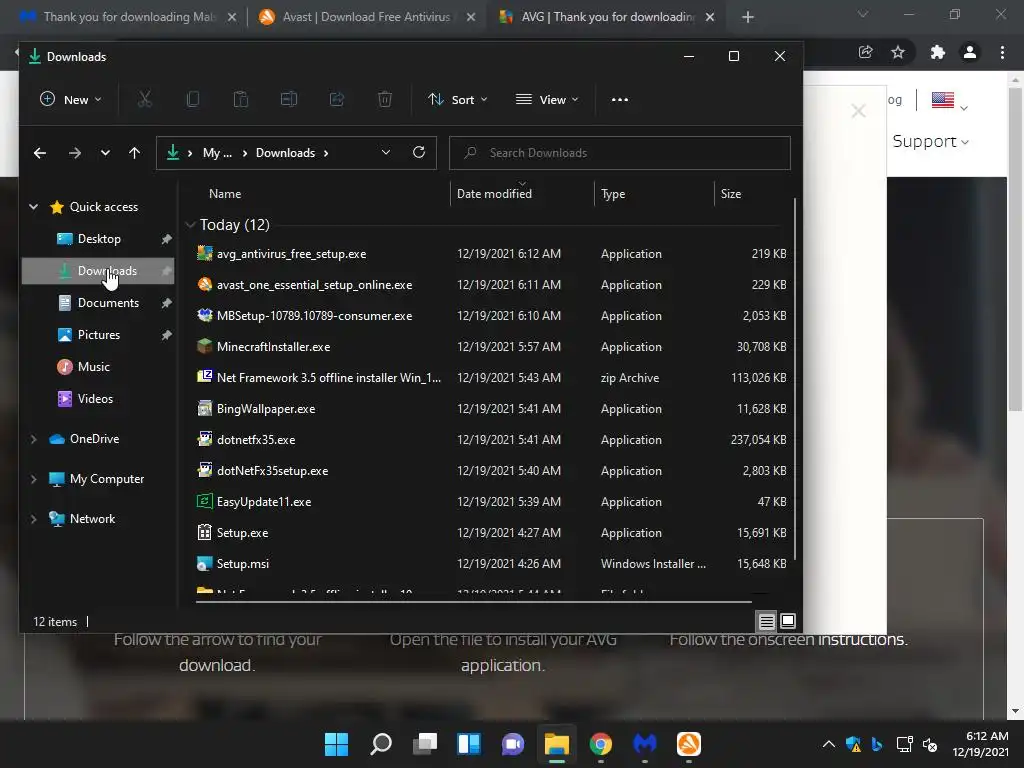Open the See more three-dots menu
1024x768 pixels.
pos(620,100)
